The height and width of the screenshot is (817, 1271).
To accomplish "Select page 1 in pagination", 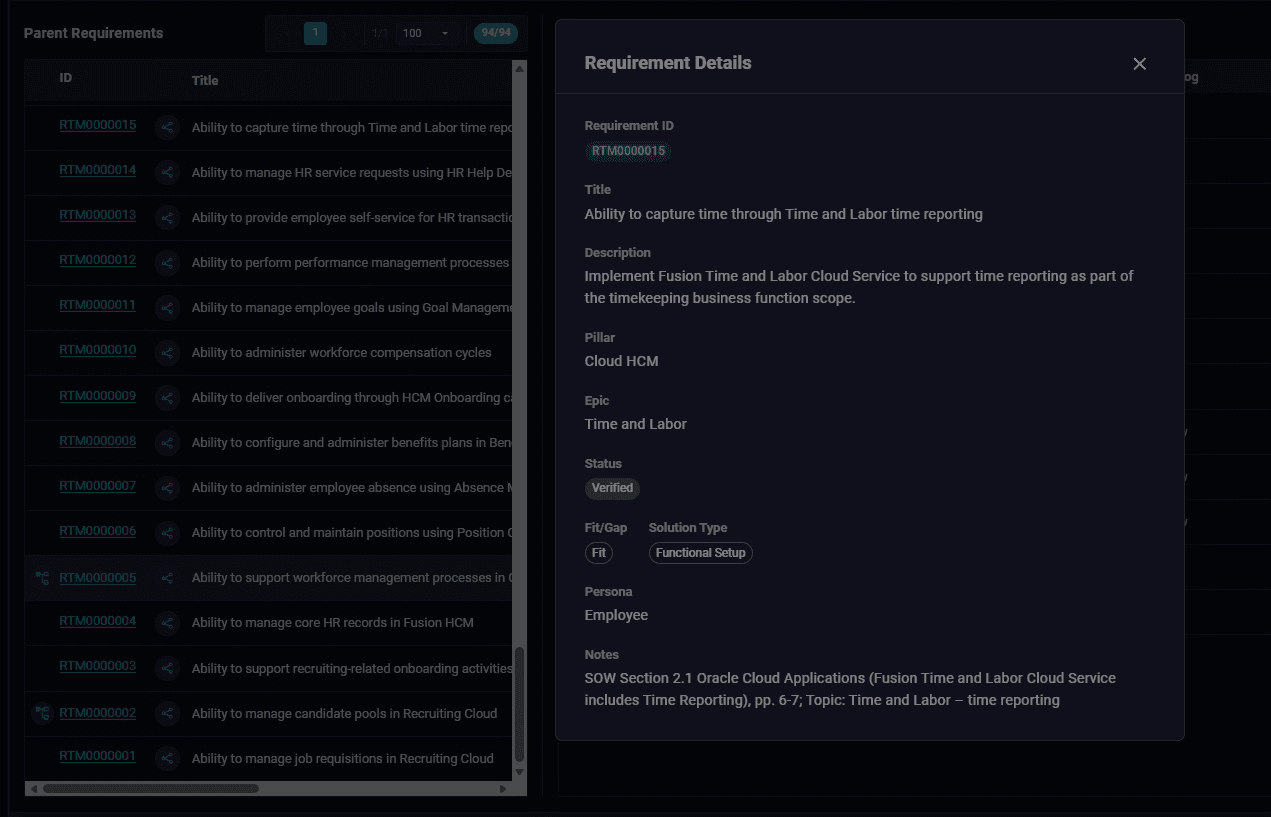I will (x=315, y=33).
